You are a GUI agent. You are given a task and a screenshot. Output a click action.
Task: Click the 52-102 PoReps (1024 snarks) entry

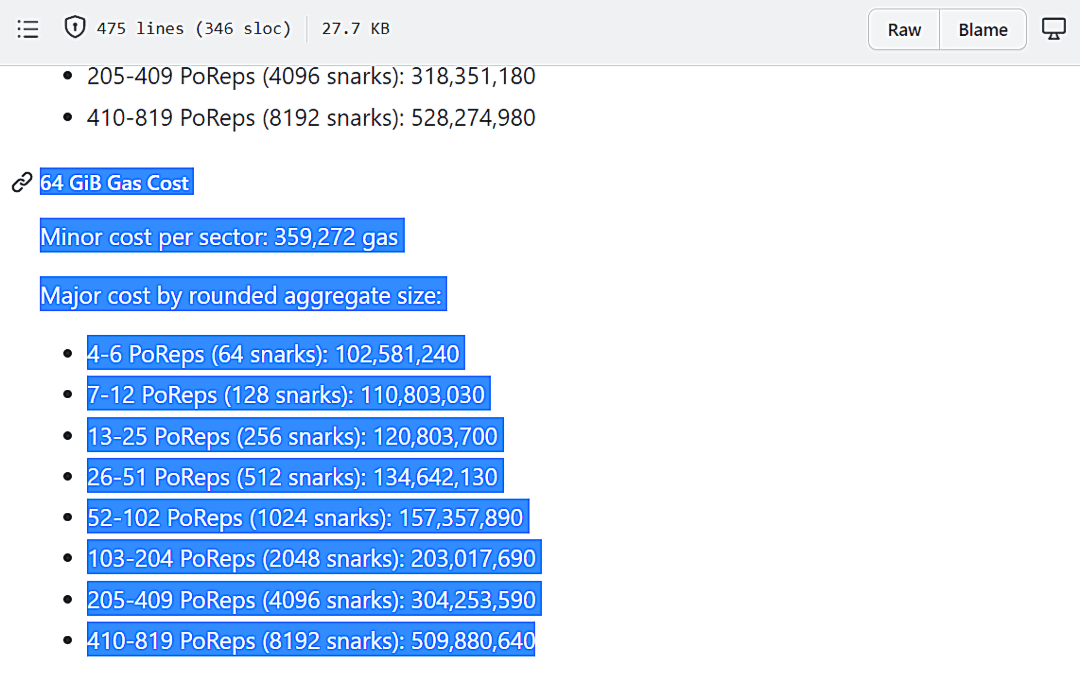coord(305,518)
